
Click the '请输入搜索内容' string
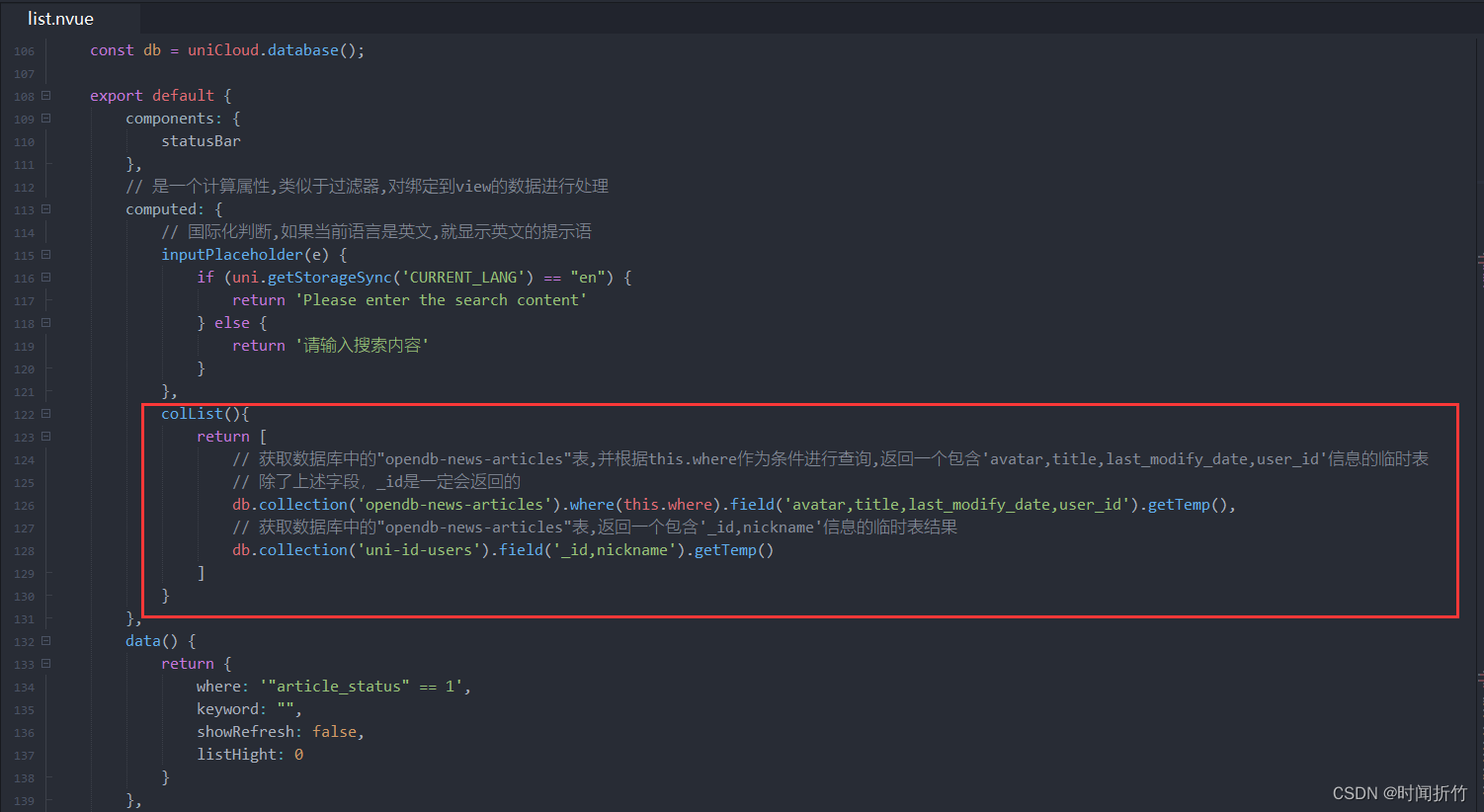point(362,346)
